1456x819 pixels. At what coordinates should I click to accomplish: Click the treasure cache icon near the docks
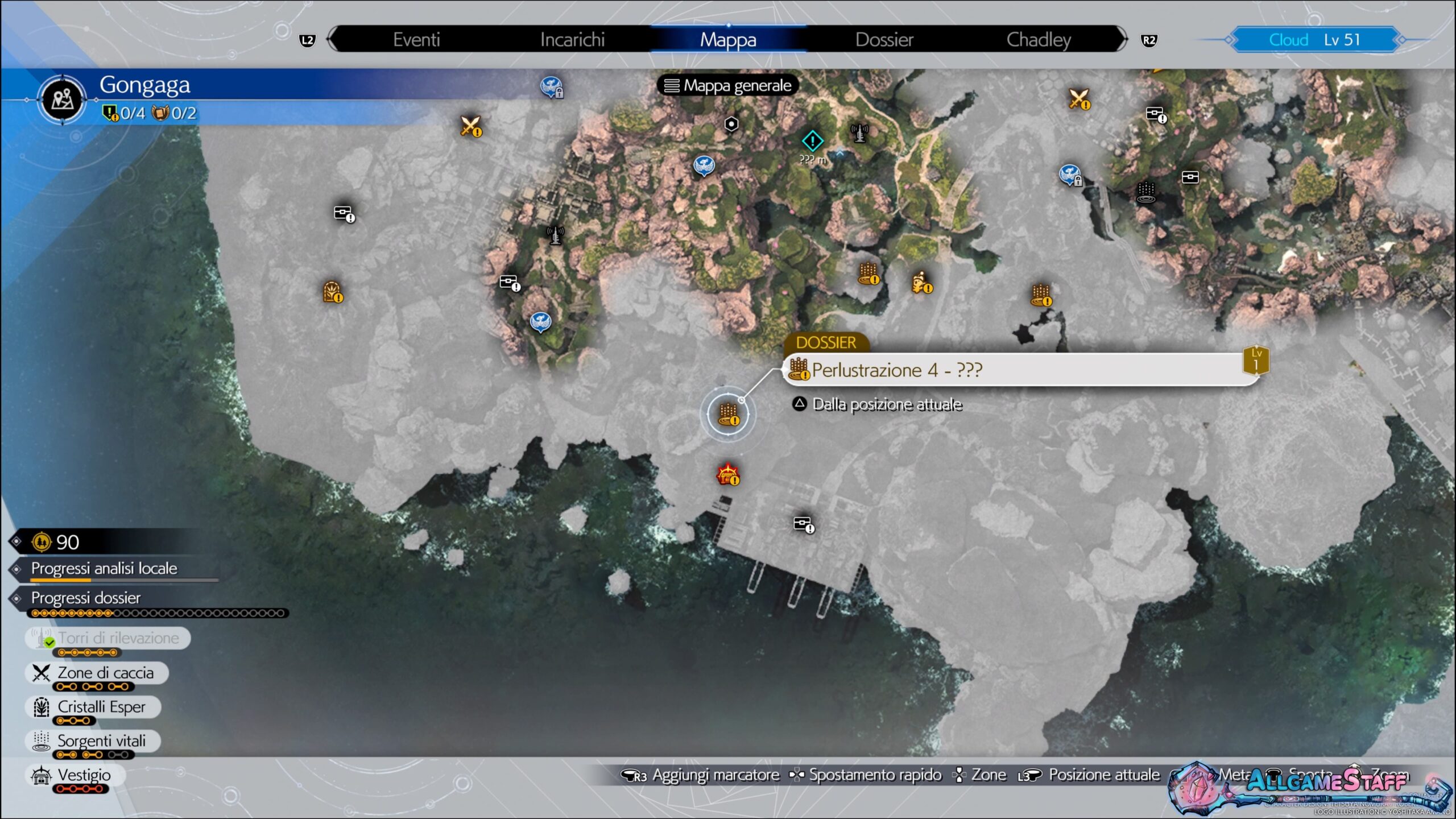803,523
